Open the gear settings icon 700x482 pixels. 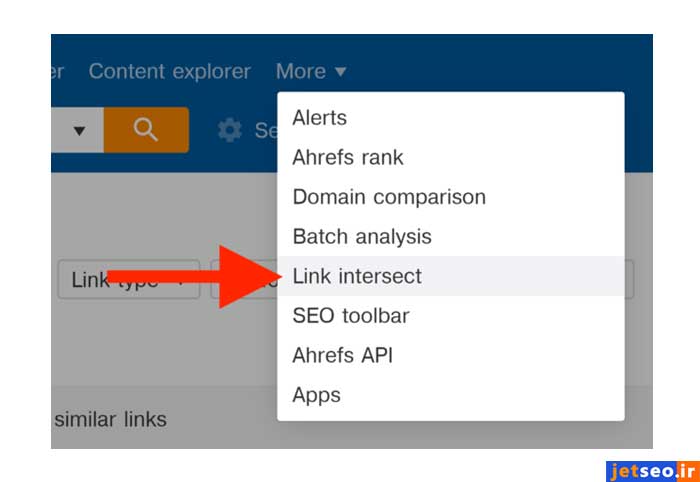[229, 130]
